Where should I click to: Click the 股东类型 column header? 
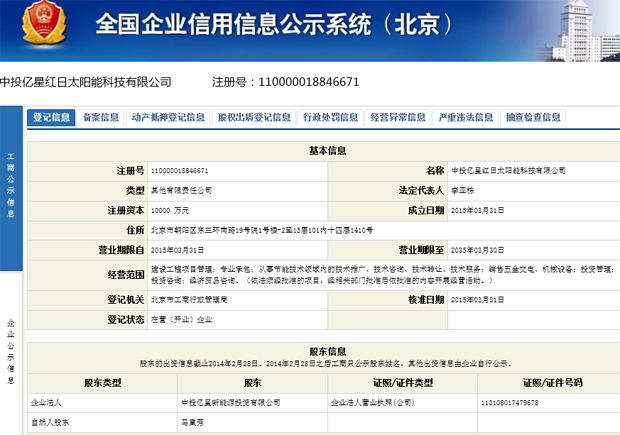pyautogui.click(x=77, y=383)
